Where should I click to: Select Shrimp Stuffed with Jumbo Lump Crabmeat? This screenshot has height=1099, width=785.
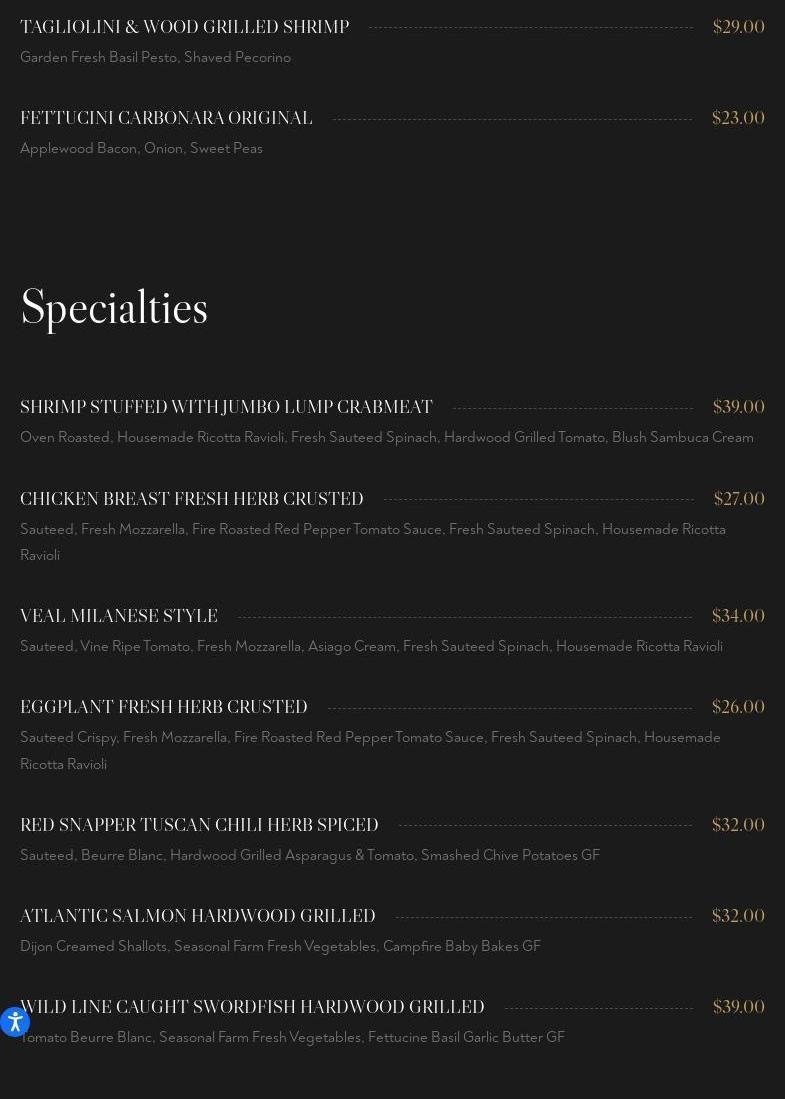coord(226,408)
